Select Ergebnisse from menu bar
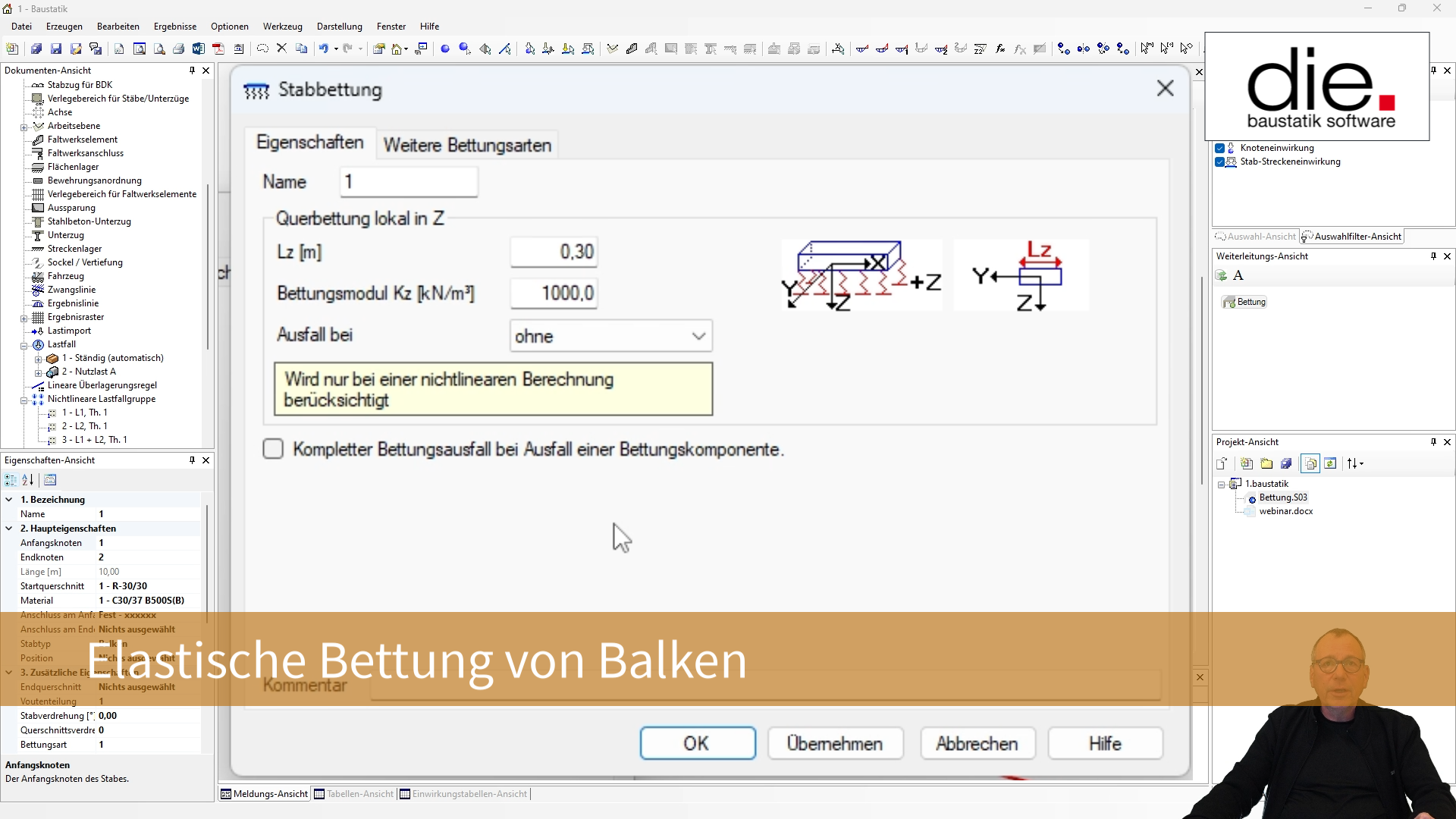Image resolution: width=1456 pixels, height=819 pixels. [x=175, y=27]
